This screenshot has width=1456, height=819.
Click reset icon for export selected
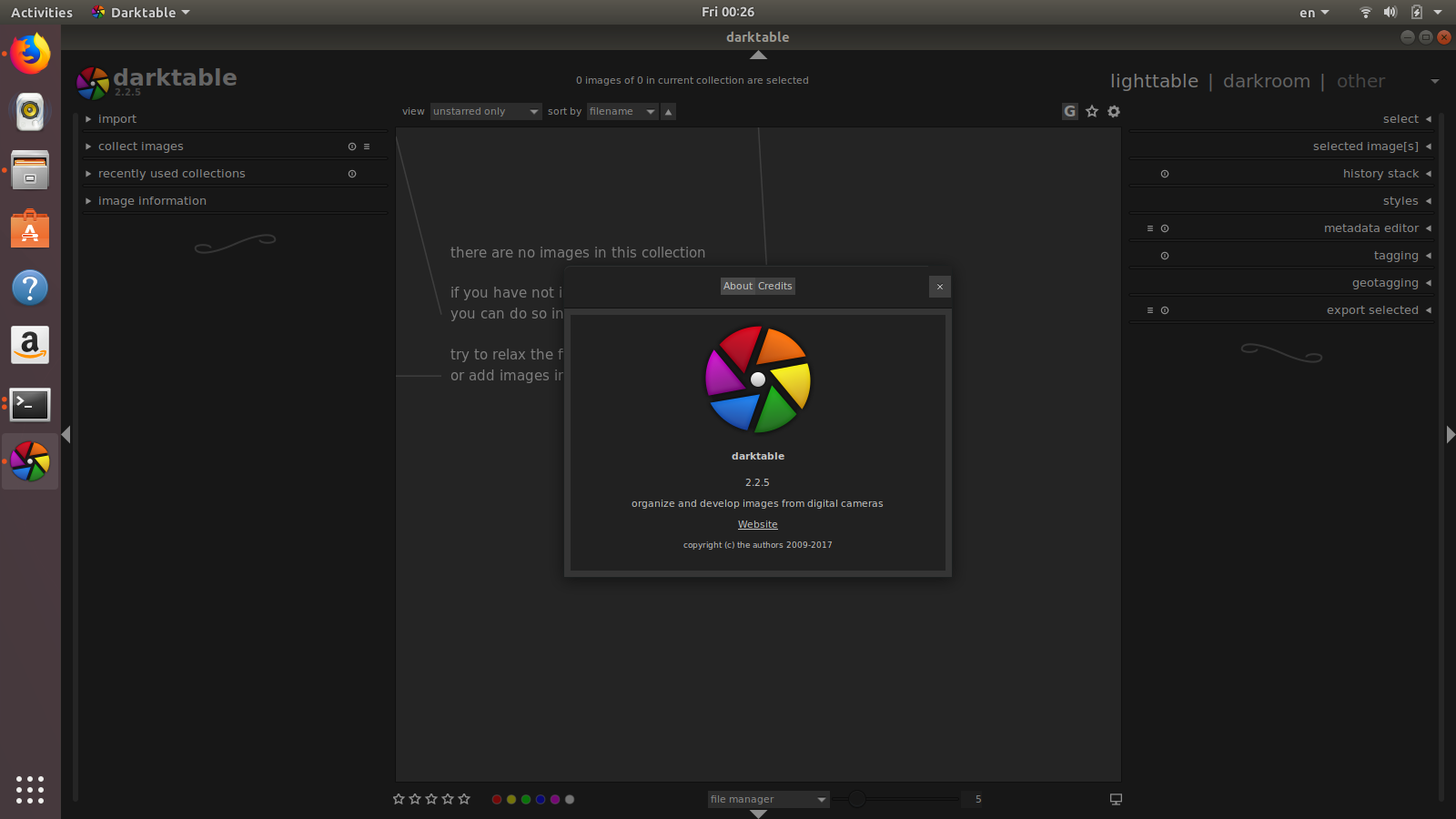pyautogui.click(x=1165, y=310)
